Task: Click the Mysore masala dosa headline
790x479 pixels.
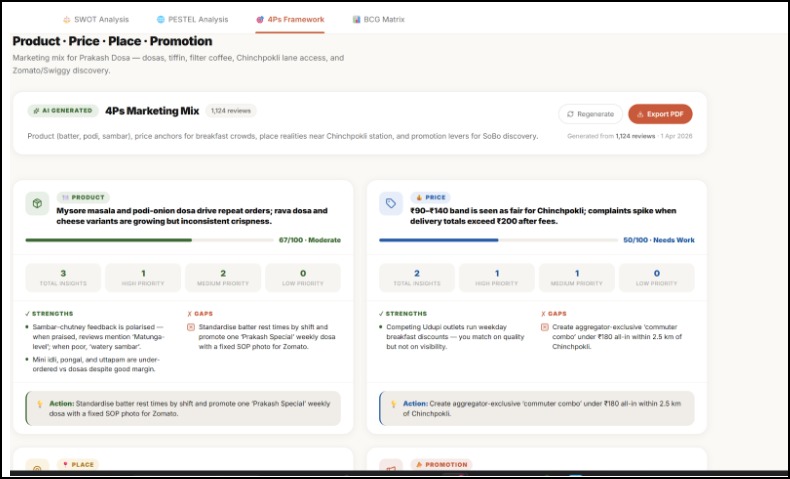Action: (x=192, y=216)
